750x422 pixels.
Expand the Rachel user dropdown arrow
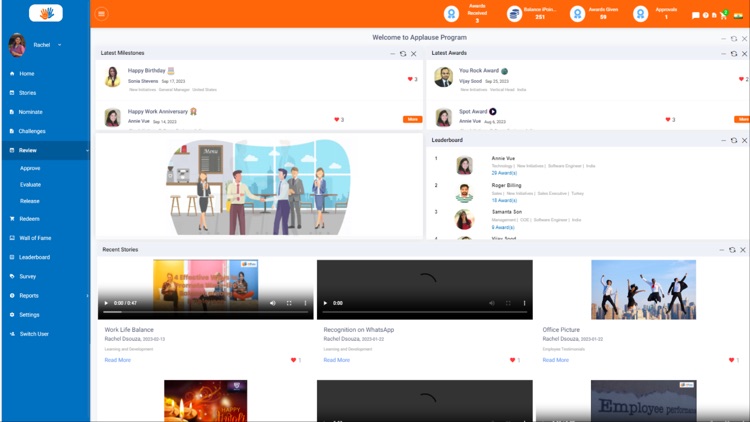[59, 45]
